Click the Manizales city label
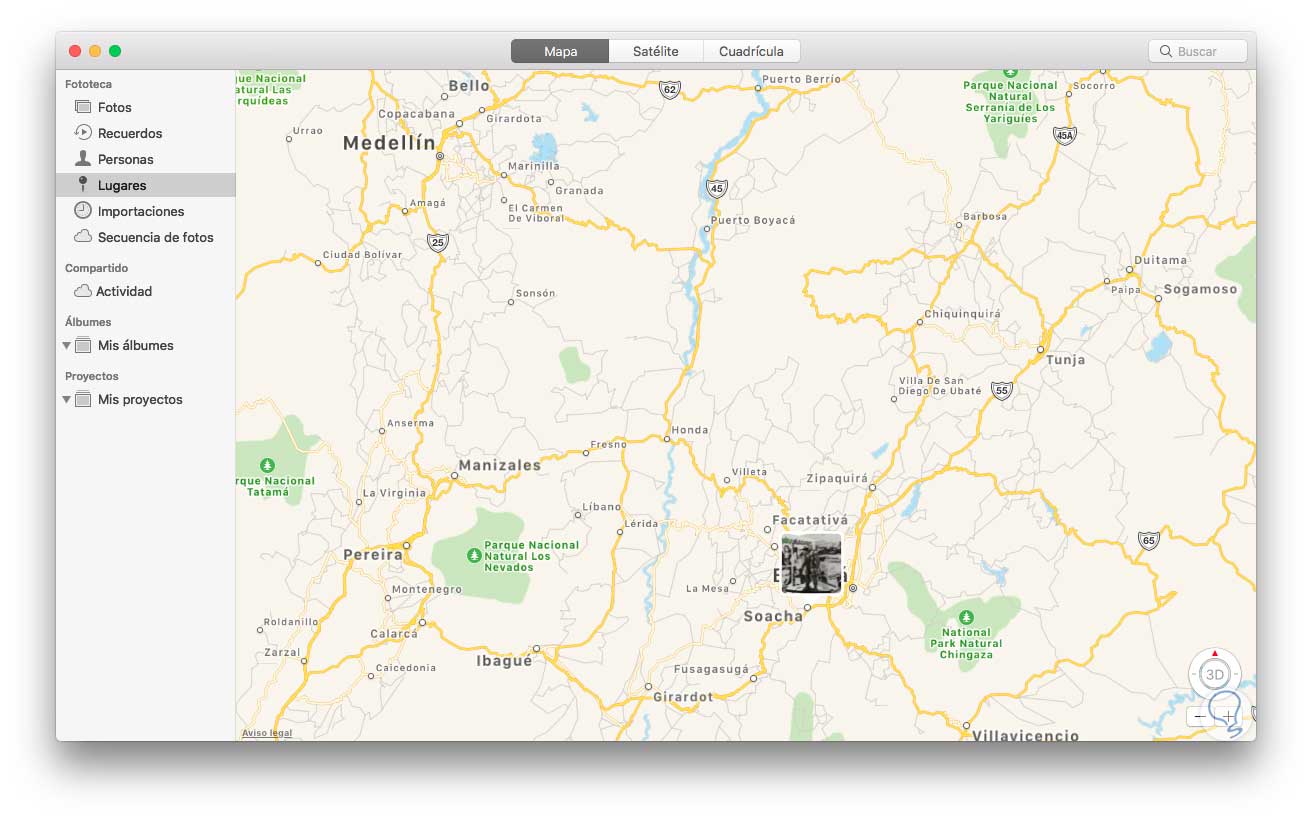The height and width of the screenshot is (821, 1312). coord(499,465)
